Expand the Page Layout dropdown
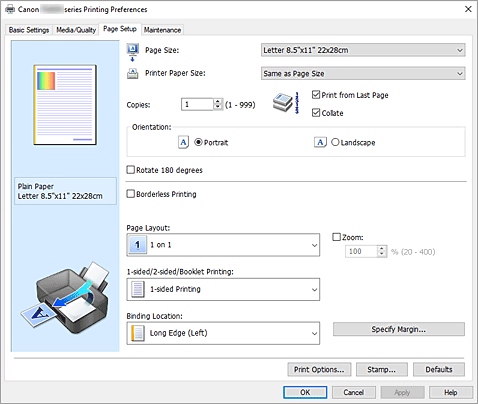This screenshot has height=404, width=478. [x=223, y=245]
